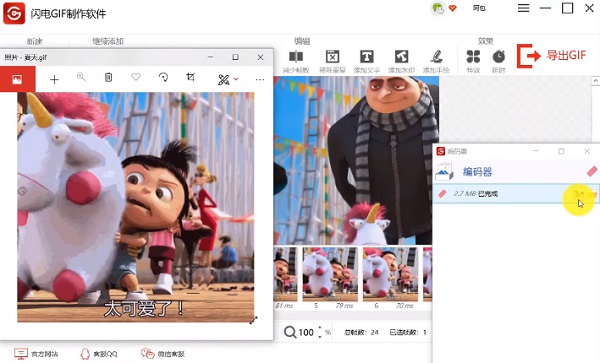Click the eraser icon on the 2.7 MB row

(x=442, y=194)
